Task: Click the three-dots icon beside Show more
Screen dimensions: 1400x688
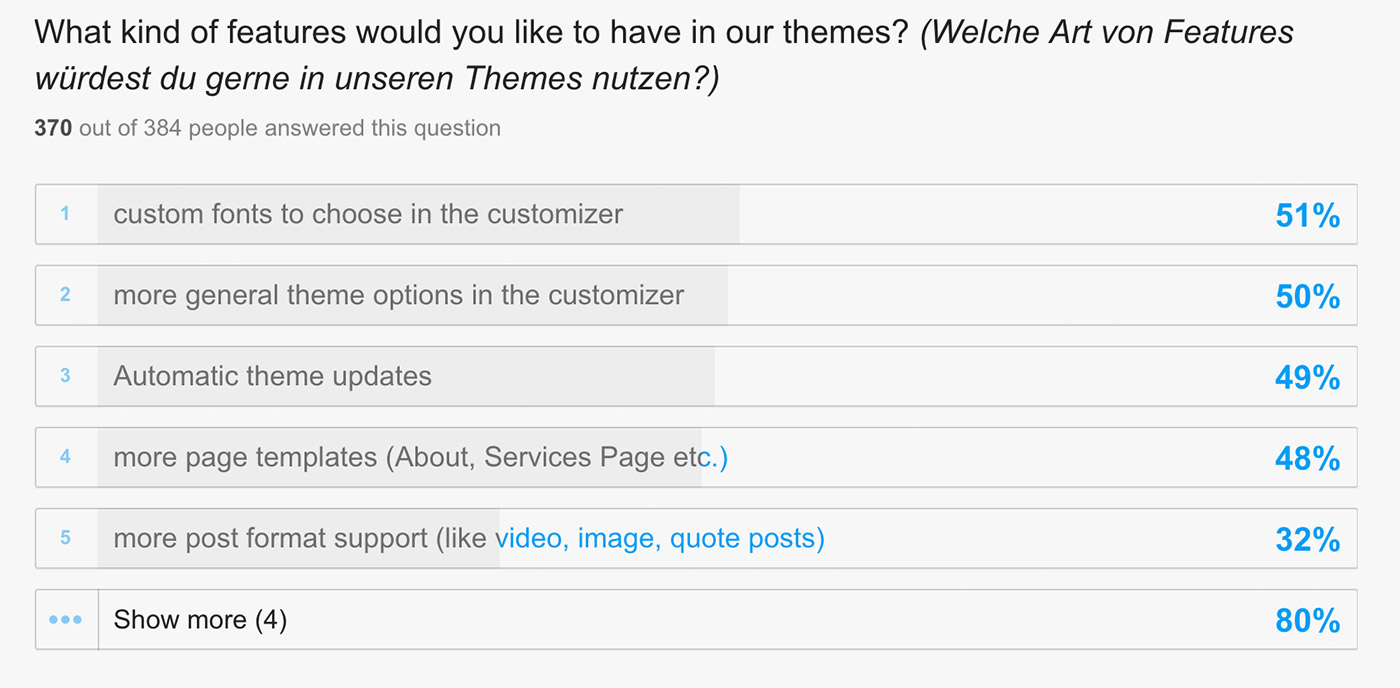Action: point(66,620)
